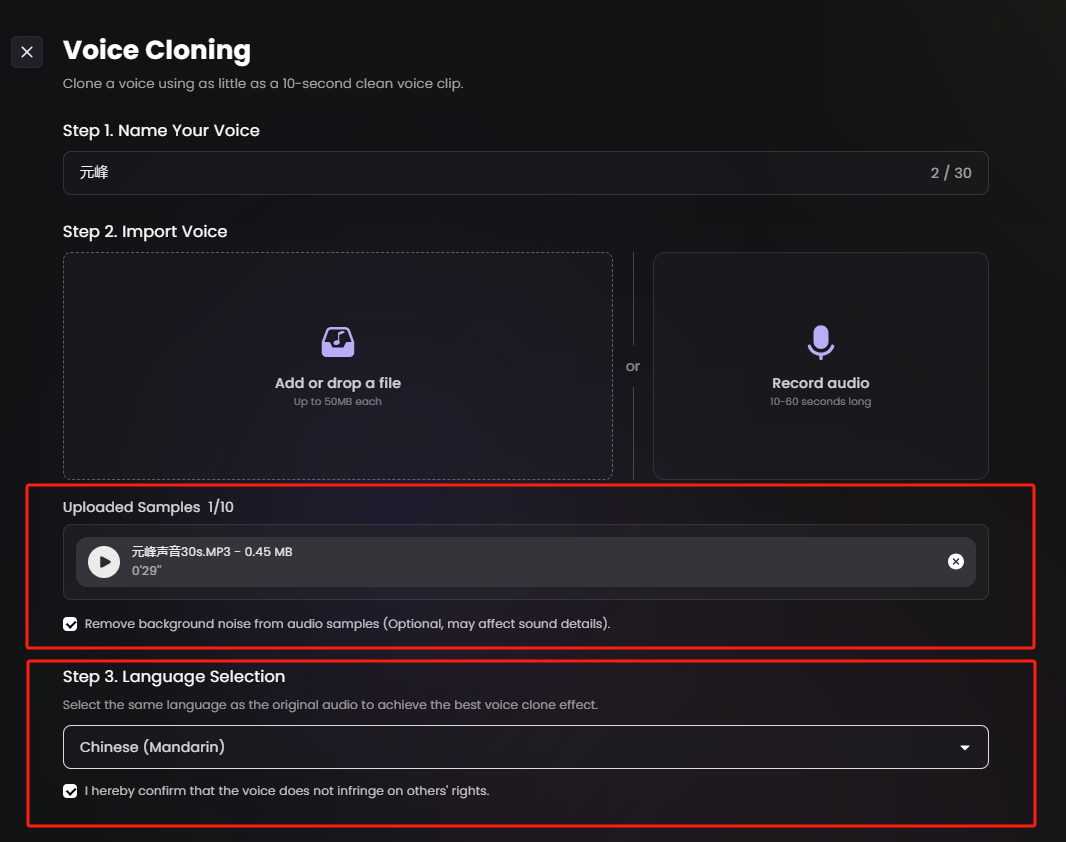The width and height of the screenshot is (1066, 842).
Task: Play the 元峰声音30s.MP3 sample
Action: pos(104,562)
